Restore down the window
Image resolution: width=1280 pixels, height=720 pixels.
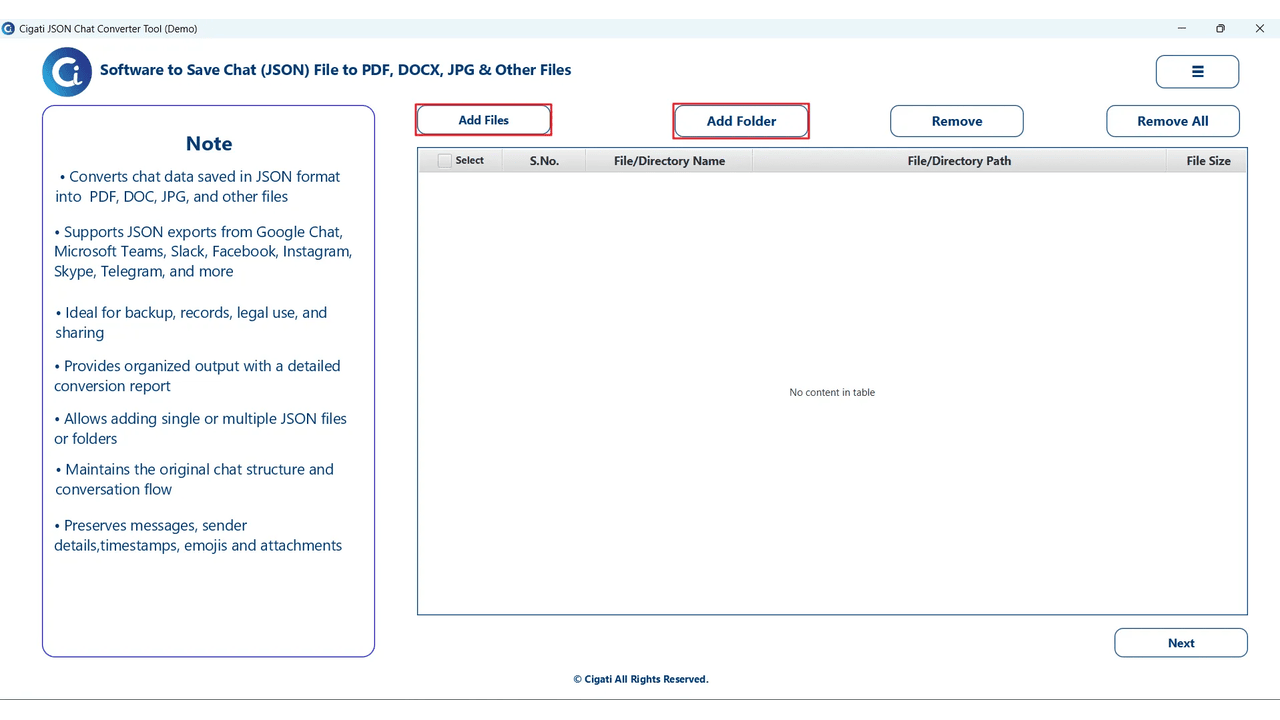(x=1220, y=29)
